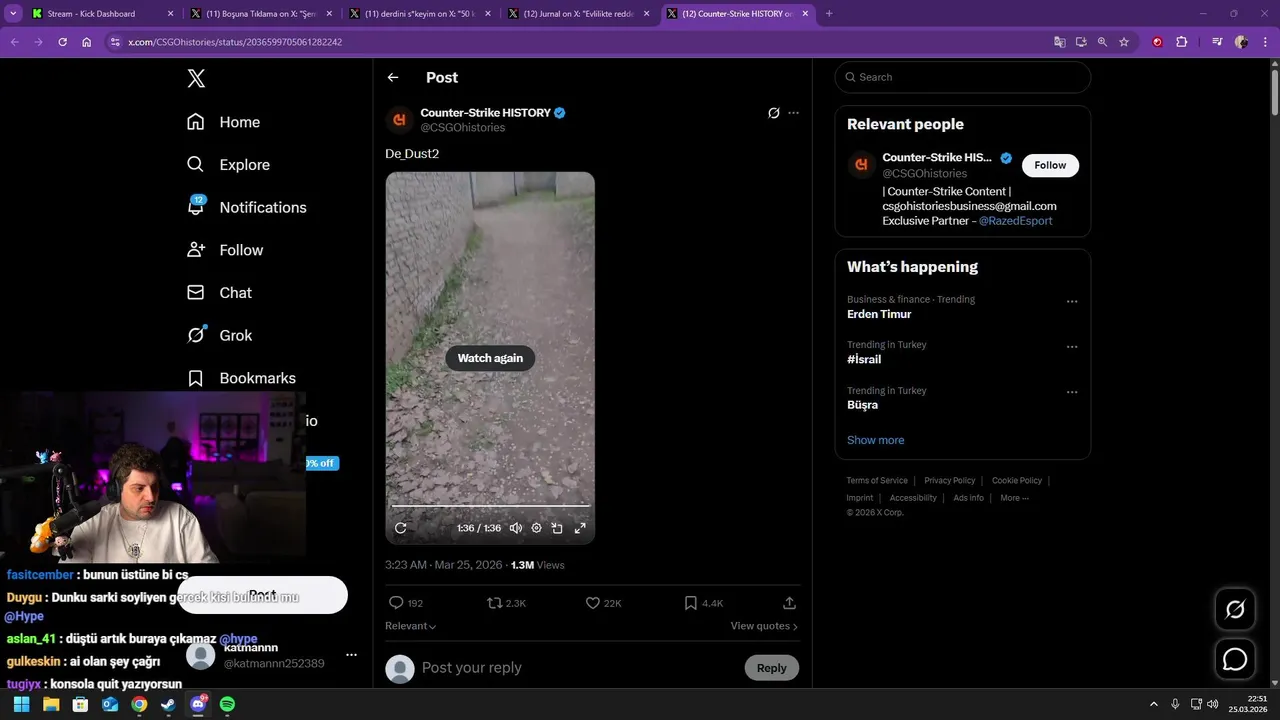
Task: Click Show more under What's happening
Action: click(875, 440)
